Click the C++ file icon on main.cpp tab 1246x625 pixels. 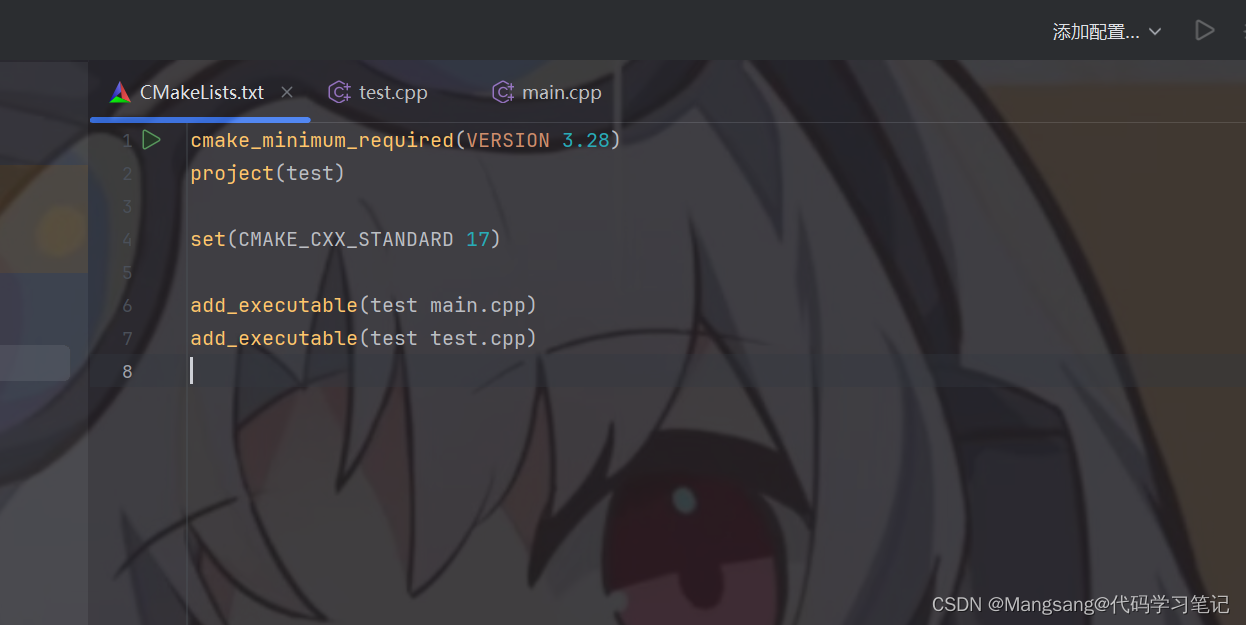click(x=502, y=93)
